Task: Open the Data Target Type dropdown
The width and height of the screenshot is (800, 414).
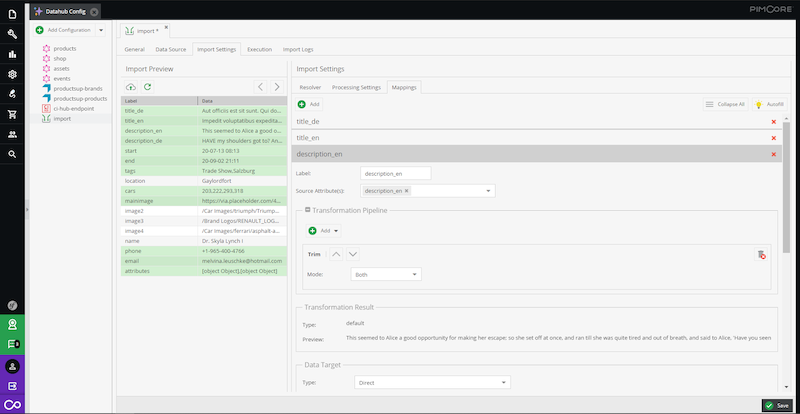Action: click(504, 382)
